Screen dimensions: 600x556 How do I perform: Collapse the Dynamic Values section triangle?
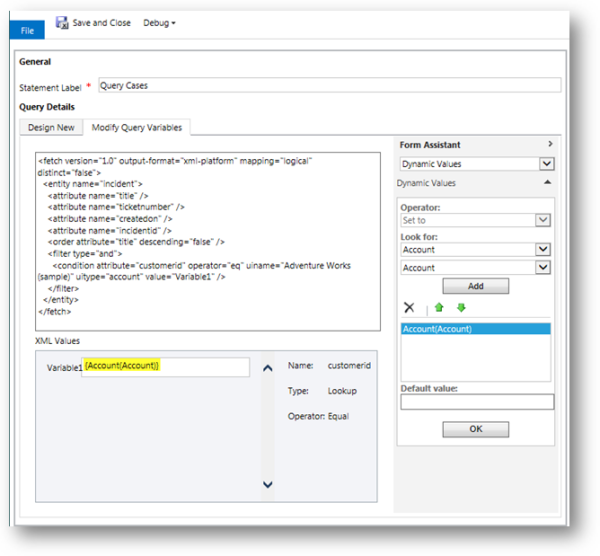coord(548,182)
